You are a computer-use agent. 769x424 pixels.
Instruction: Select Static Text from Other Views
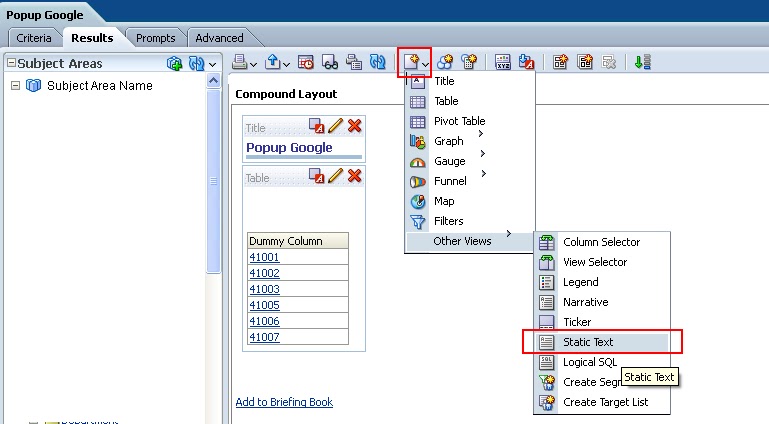[x=602, y=342]
